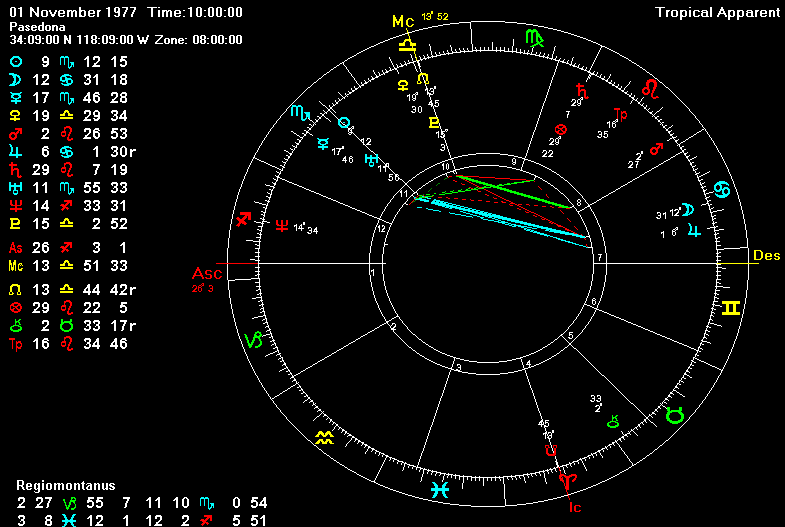Screen dimensions: 785x527
Task: Click the 'Zone: 08:00:00' text
Action: (198, 40)
